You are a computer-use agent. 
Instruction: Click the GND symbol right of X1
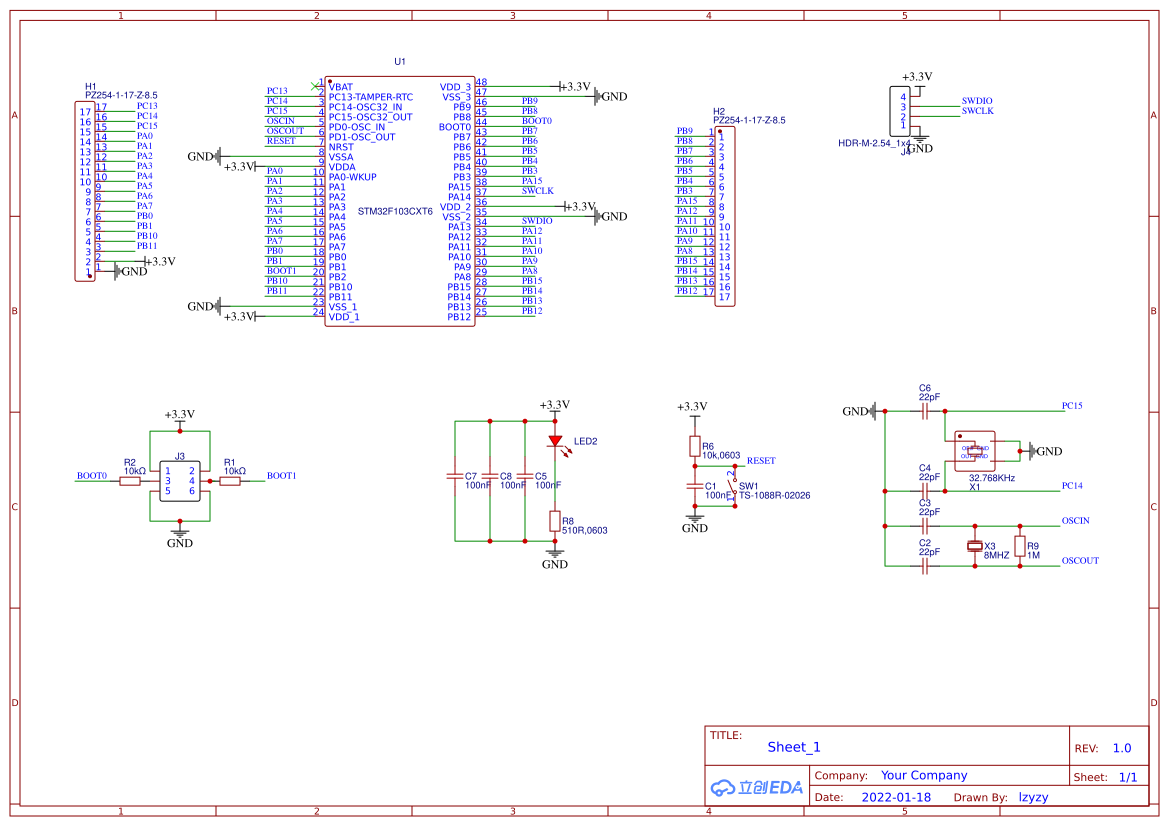1045,451
